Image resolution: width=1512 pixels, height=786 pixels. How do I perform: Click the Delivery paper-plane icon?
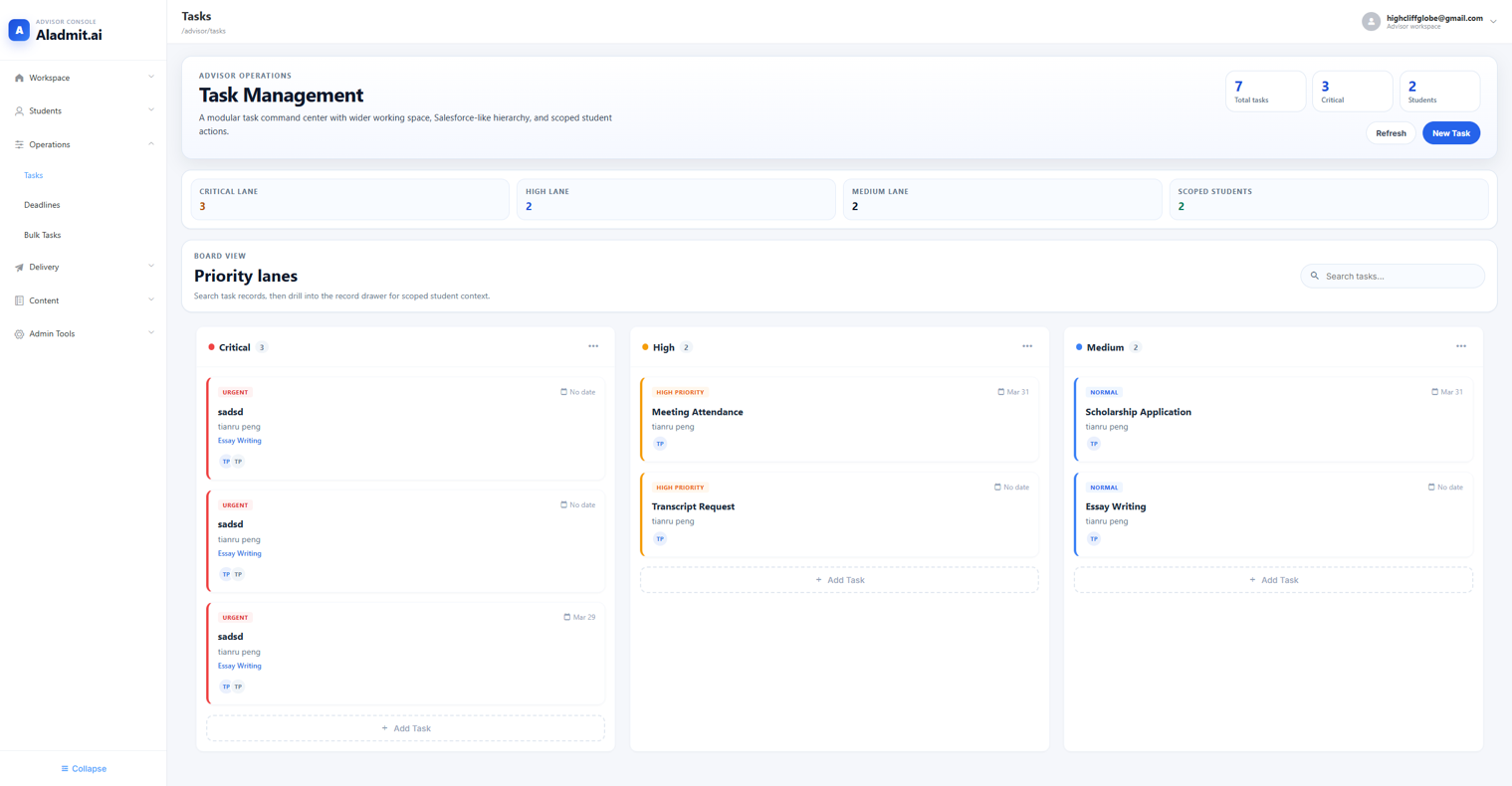(18, 267)
